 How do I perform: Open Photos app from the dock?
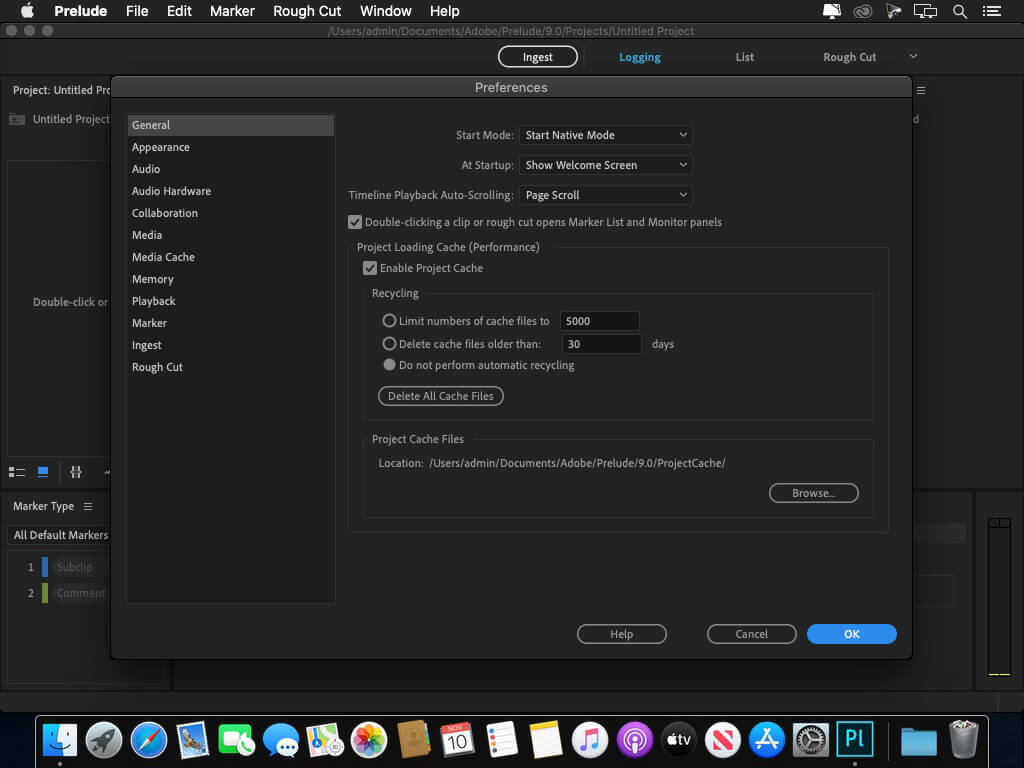pos(369,740)
